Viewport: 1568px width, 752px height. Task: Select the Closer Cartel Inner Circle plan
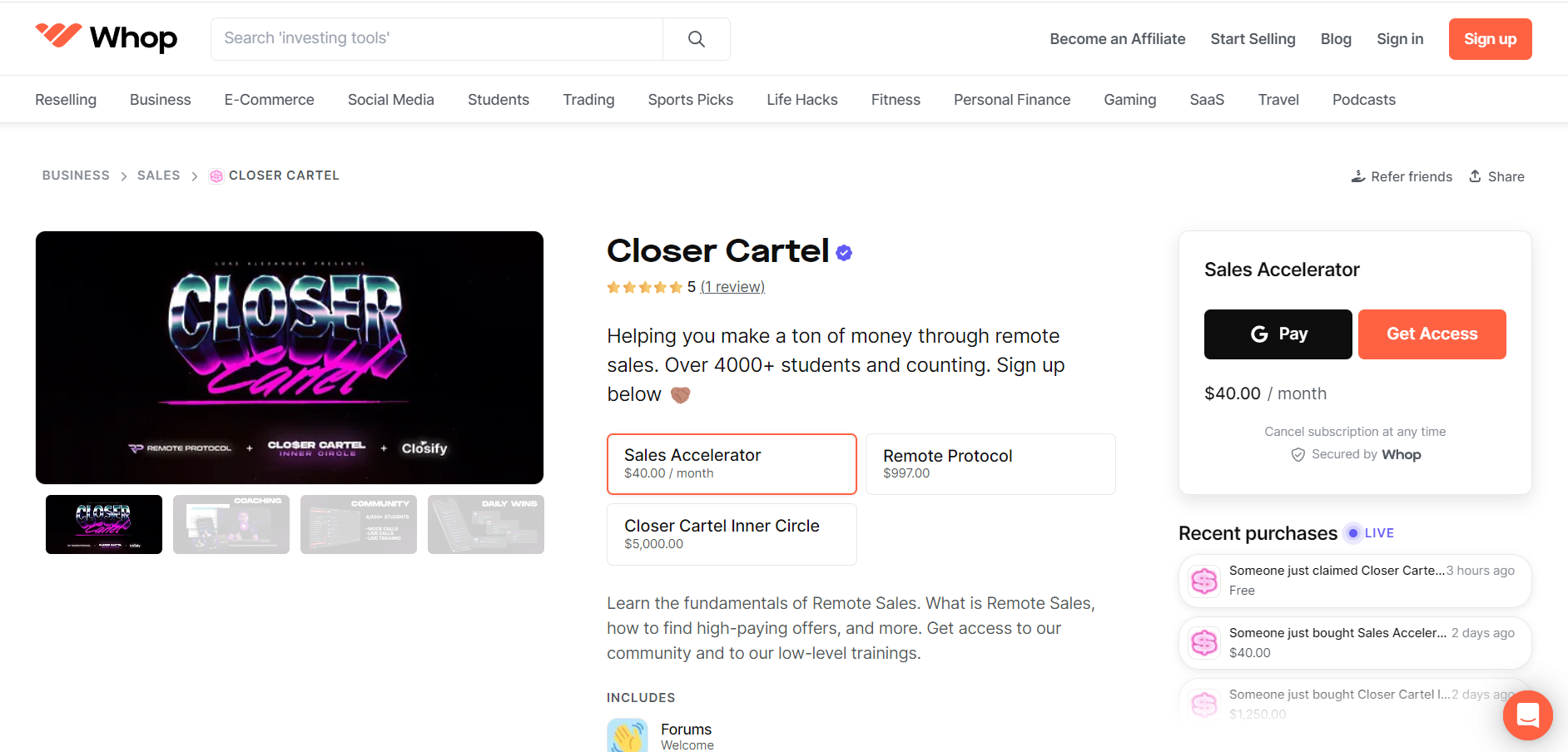(x=731, y=533)
